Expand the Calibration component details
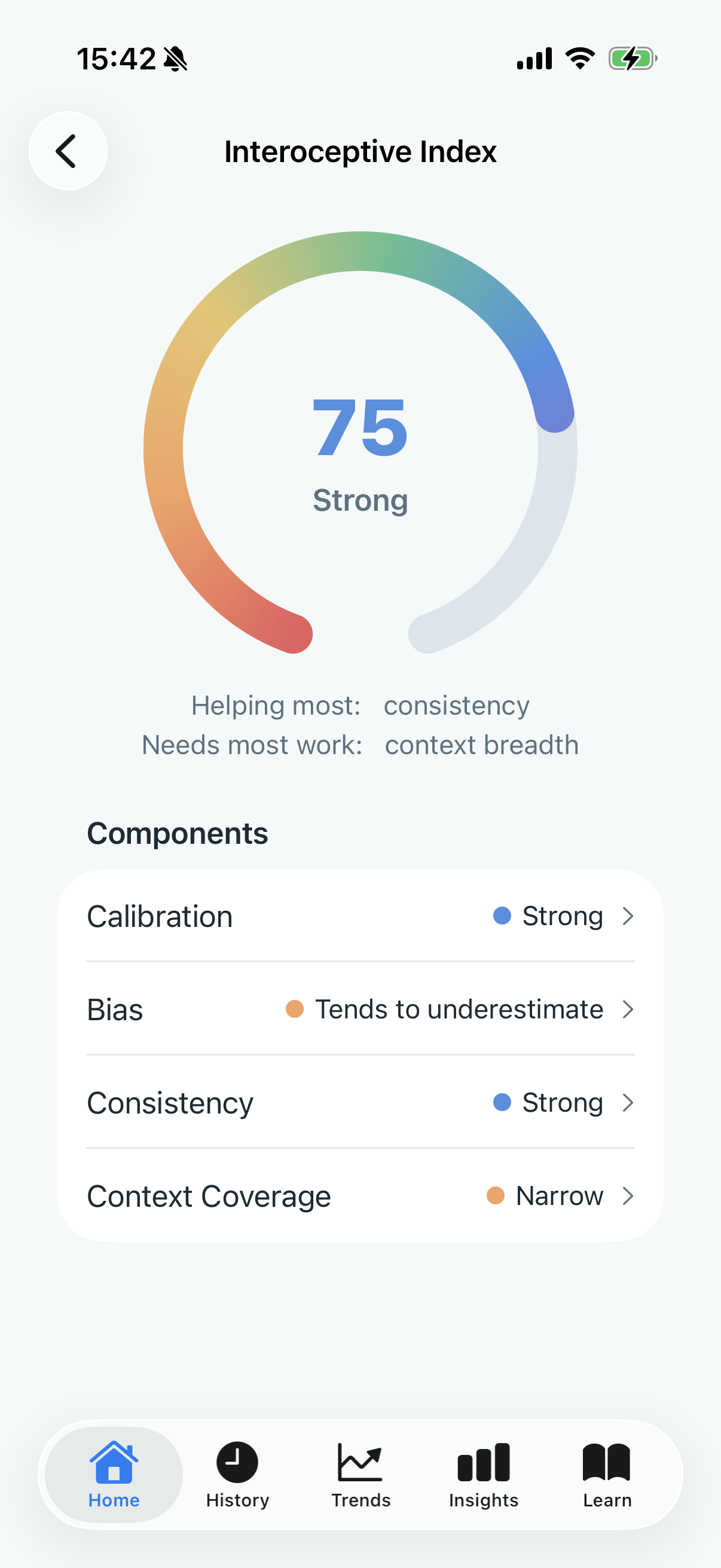 pyautogui.click(x=628, y=916)
